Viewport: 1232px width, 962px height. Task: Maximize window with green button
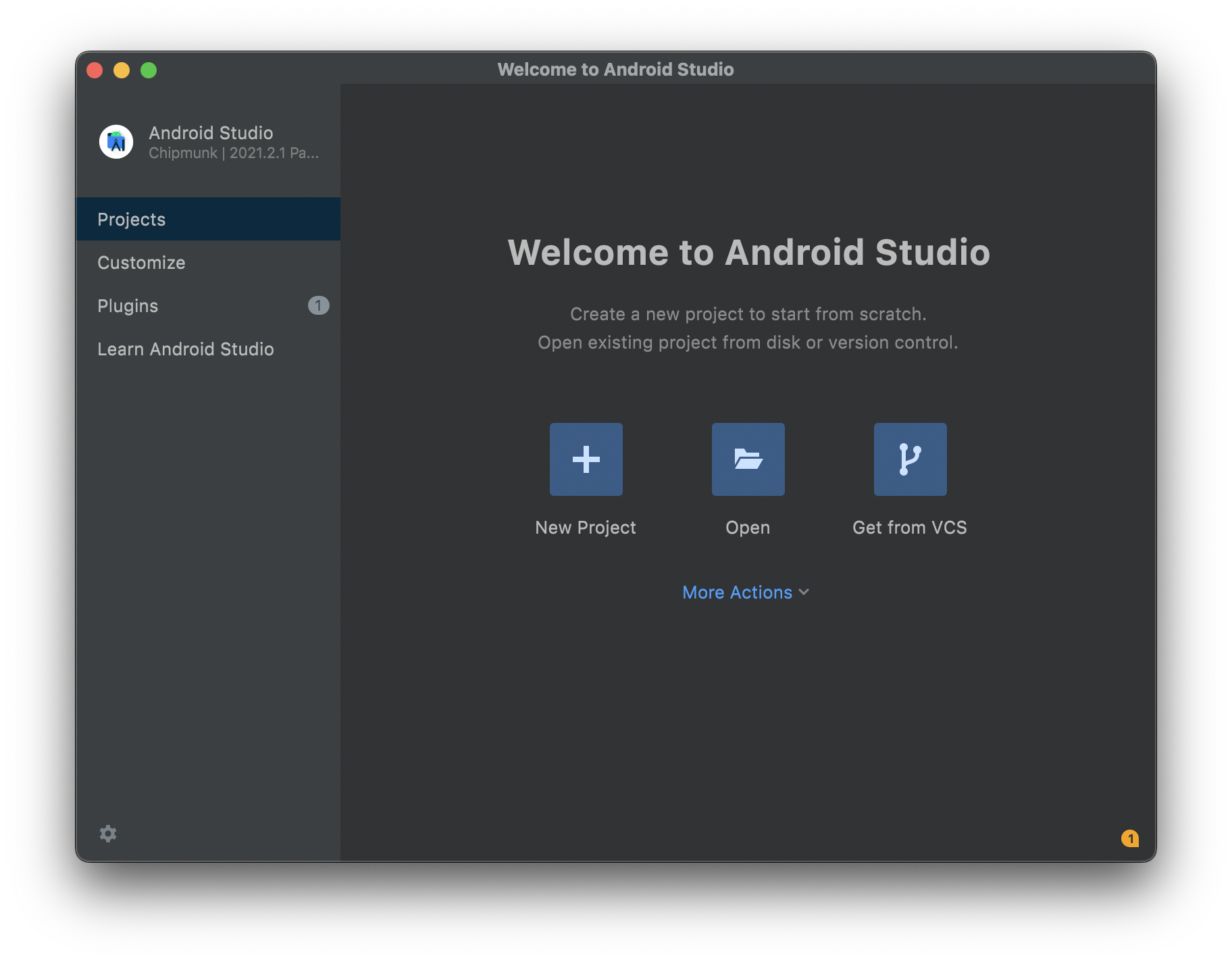coord(149,70)
